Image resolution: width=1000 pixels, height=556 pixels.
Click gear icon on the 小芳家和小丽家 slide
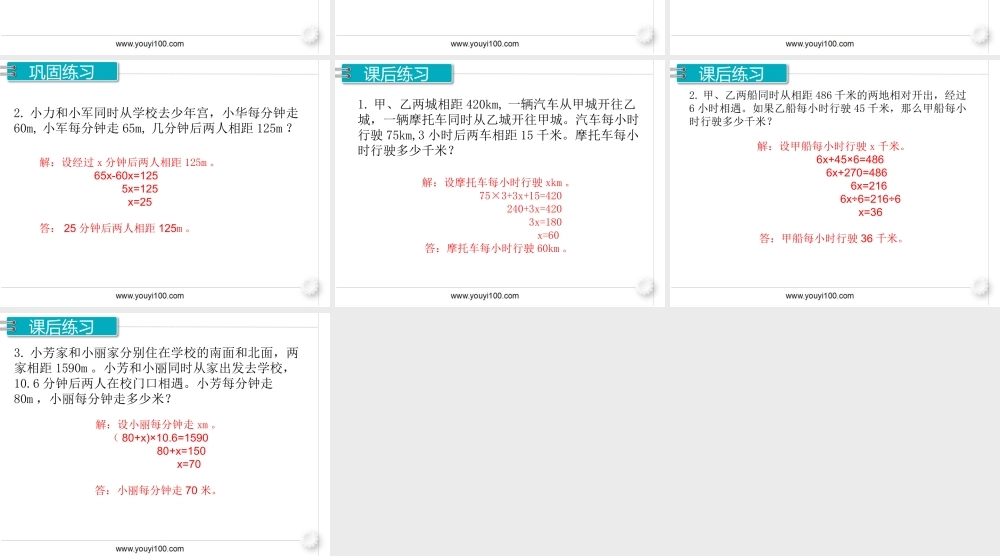tap(312, 542)
